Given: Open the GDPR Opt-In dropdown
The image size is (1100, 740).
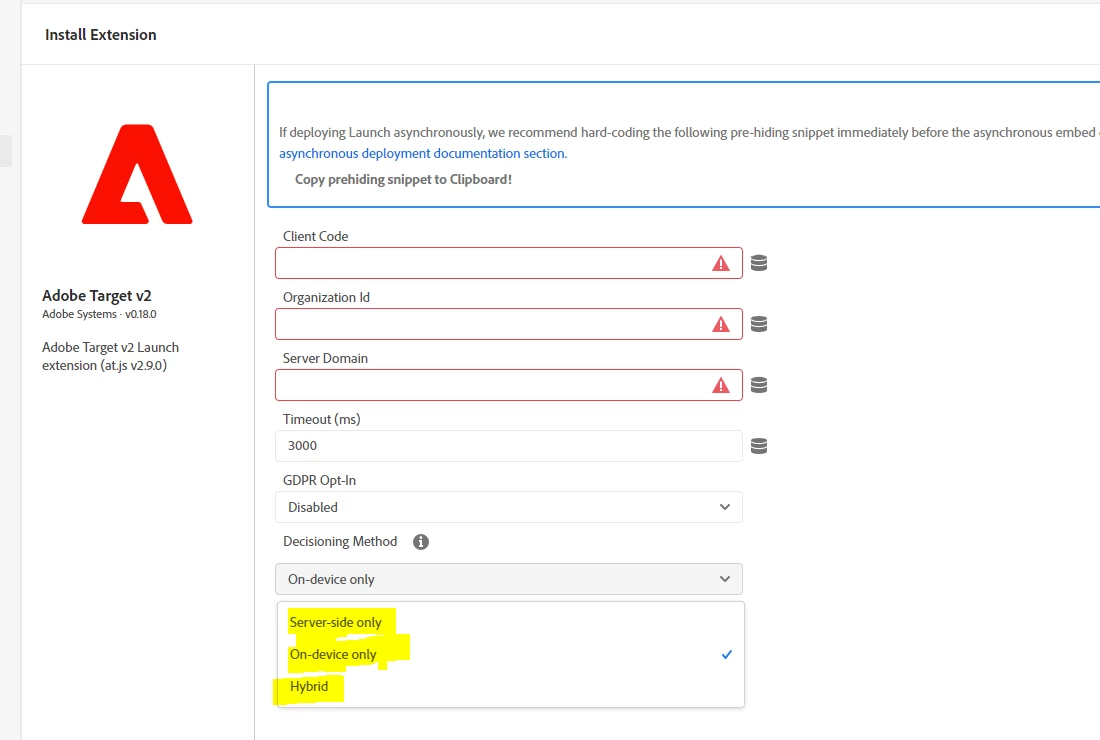Looking at the screenshot, I should tap(509, 507).
